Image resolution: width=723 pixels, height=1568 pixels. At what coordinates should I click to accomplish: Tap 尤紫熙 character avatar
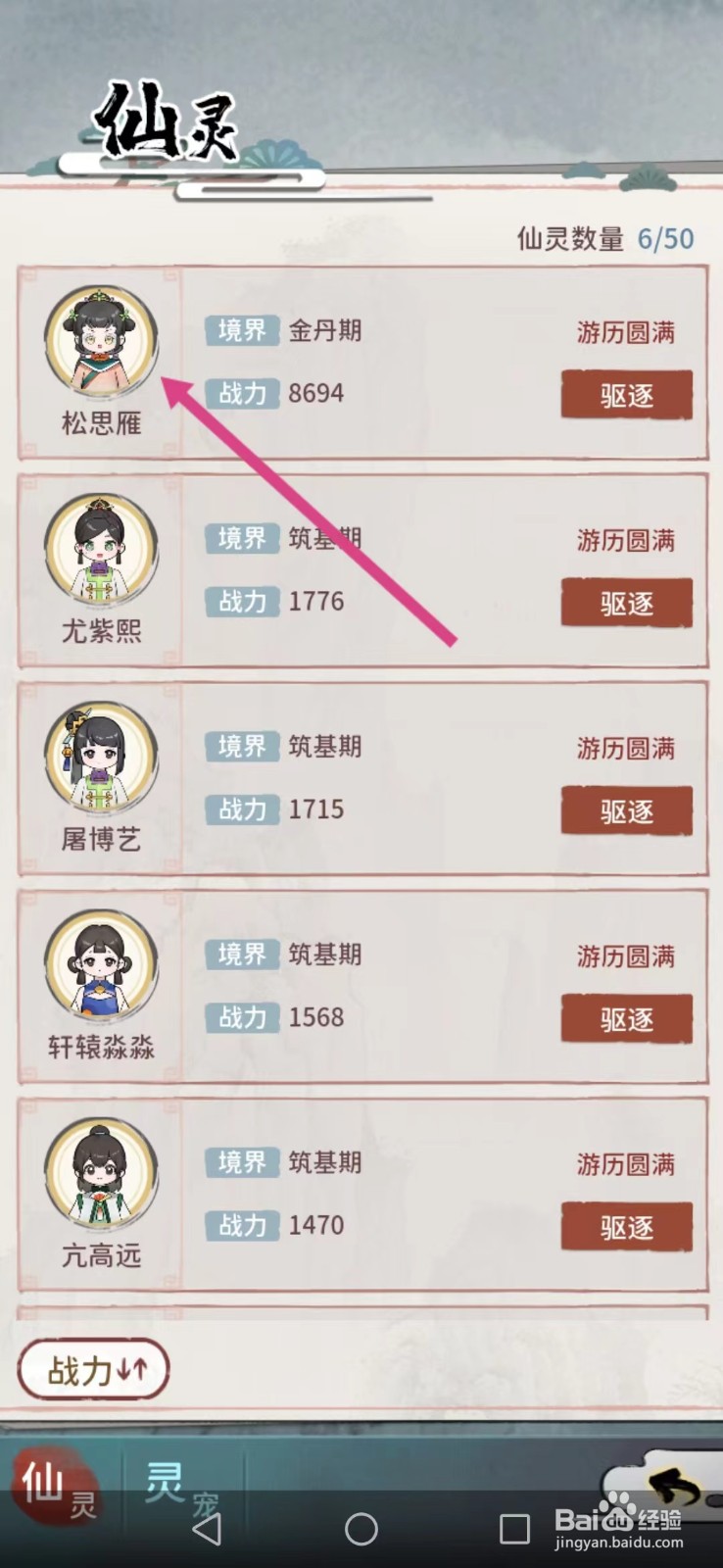101,550
